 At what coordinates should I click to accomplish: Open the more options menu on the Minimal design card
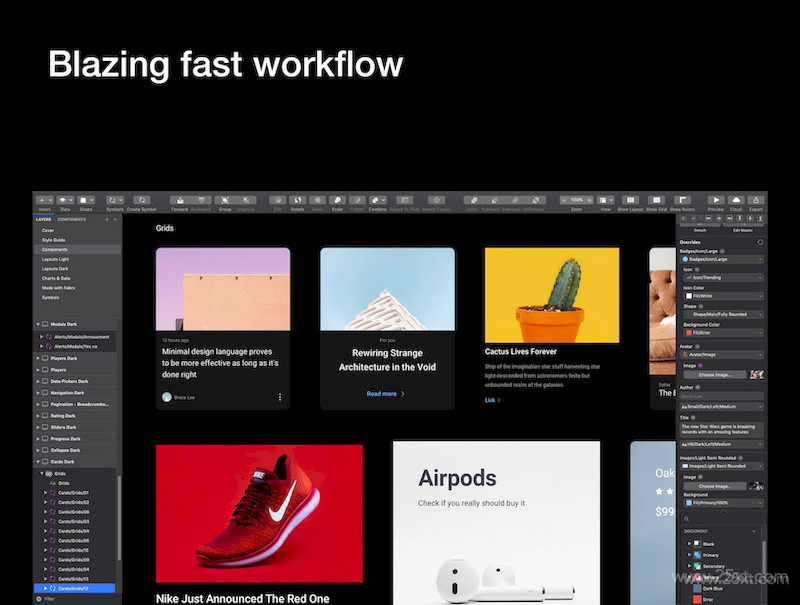(x=280, y=397)
